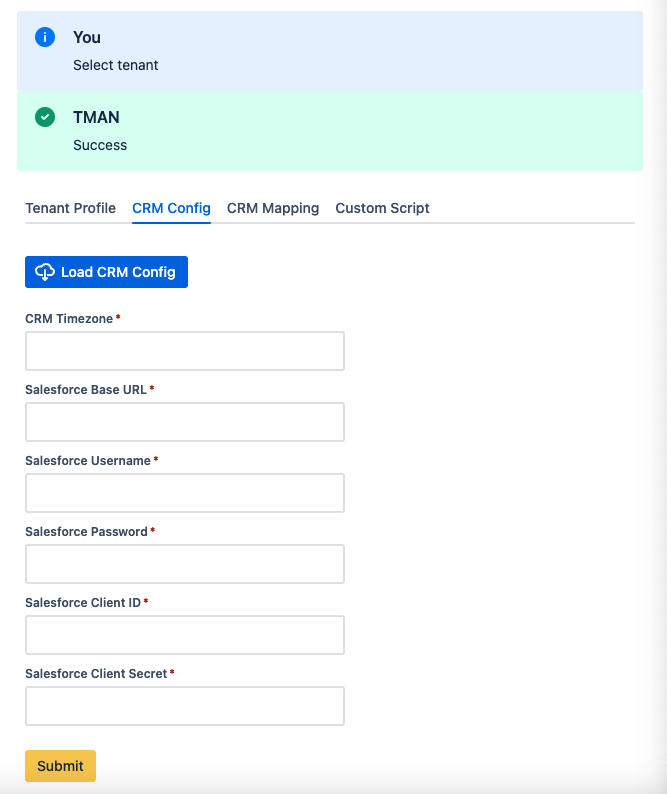667x794 pixels.
Task: Switch to the CRM Mapping tab
Action: (273, 208)
